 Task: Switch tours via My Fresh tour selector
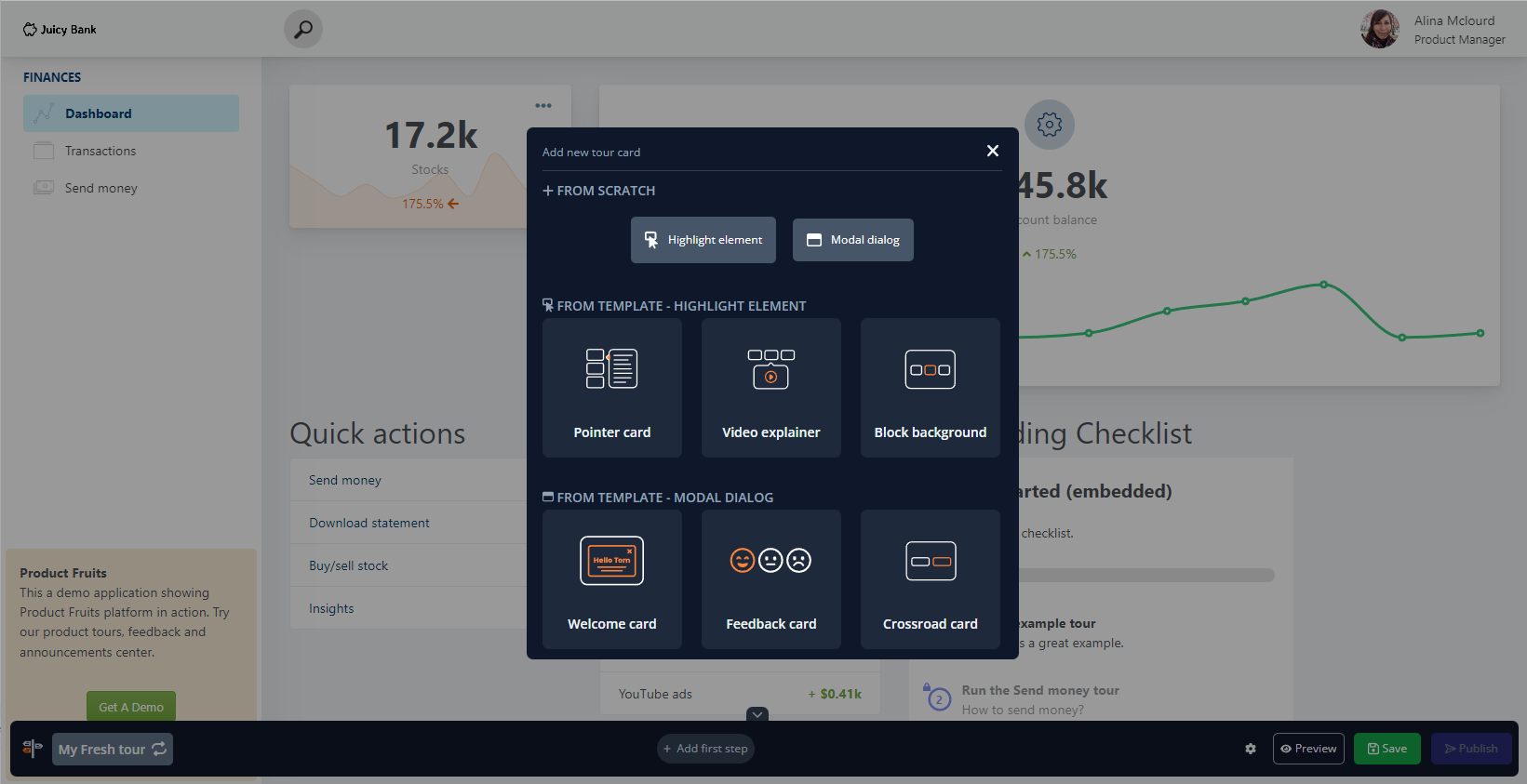[113, 749]
